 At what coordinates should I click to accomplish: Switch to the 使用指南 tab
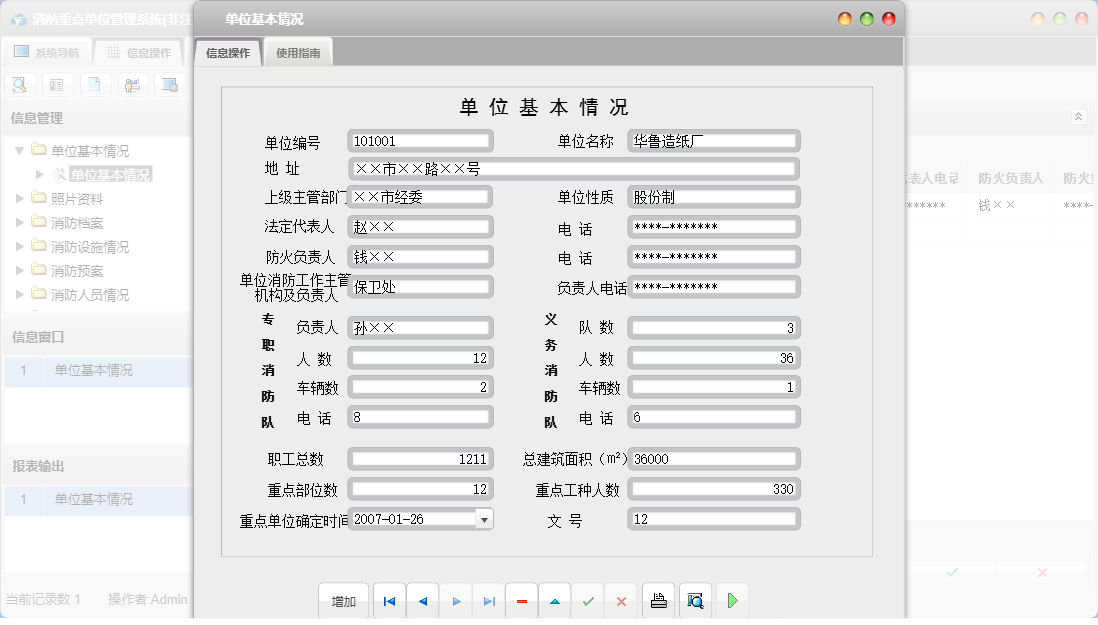(x=297, y=52)
